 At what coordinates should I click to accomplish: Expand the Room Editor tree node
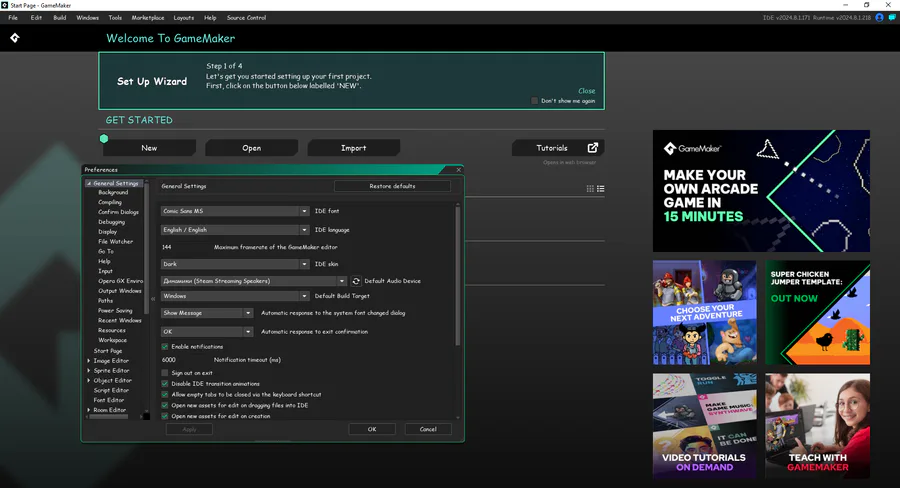point(89,410)
